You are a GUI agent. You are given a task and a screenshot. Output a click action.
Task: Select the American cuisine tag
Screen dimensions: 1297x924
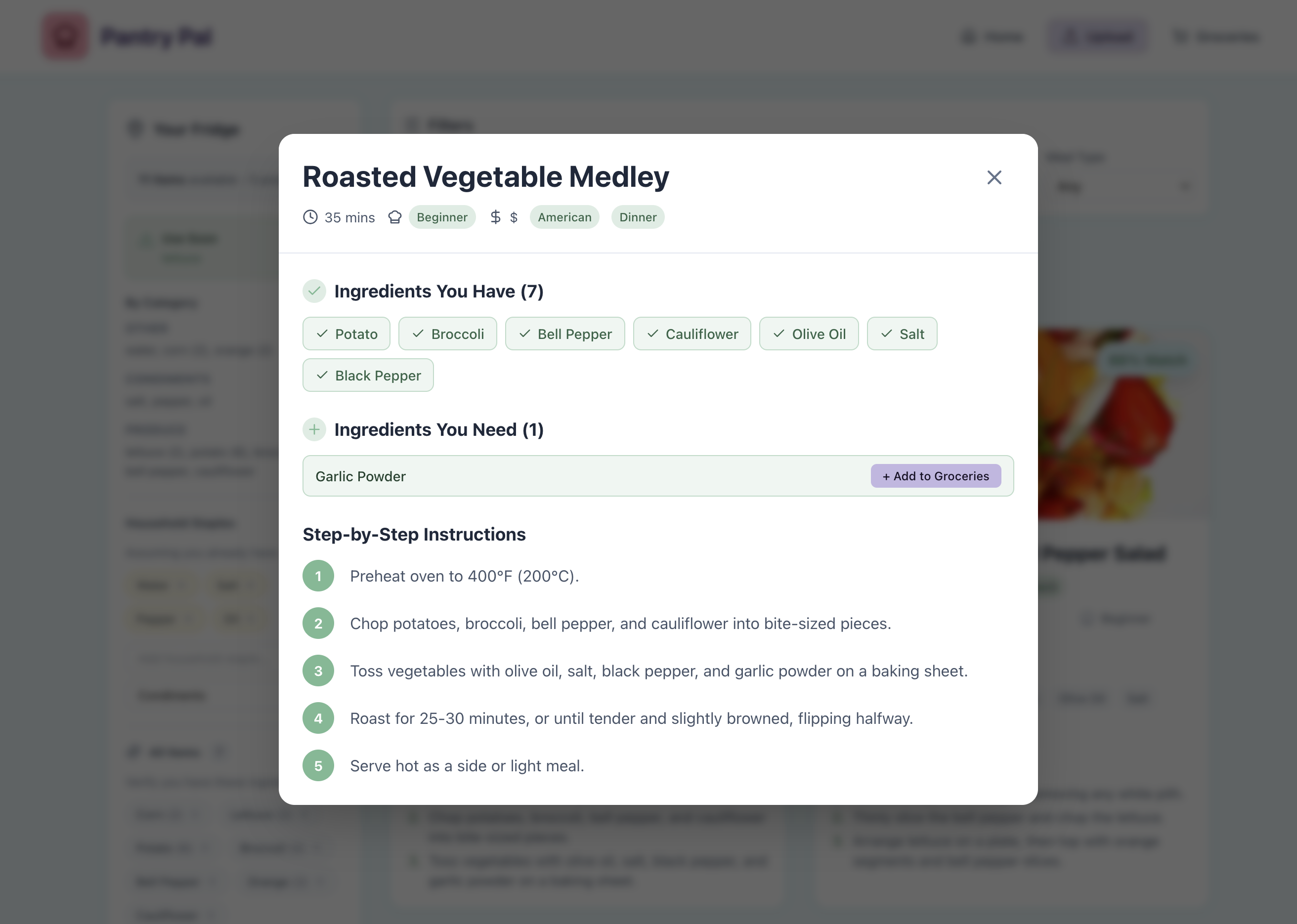coord(564,217)
